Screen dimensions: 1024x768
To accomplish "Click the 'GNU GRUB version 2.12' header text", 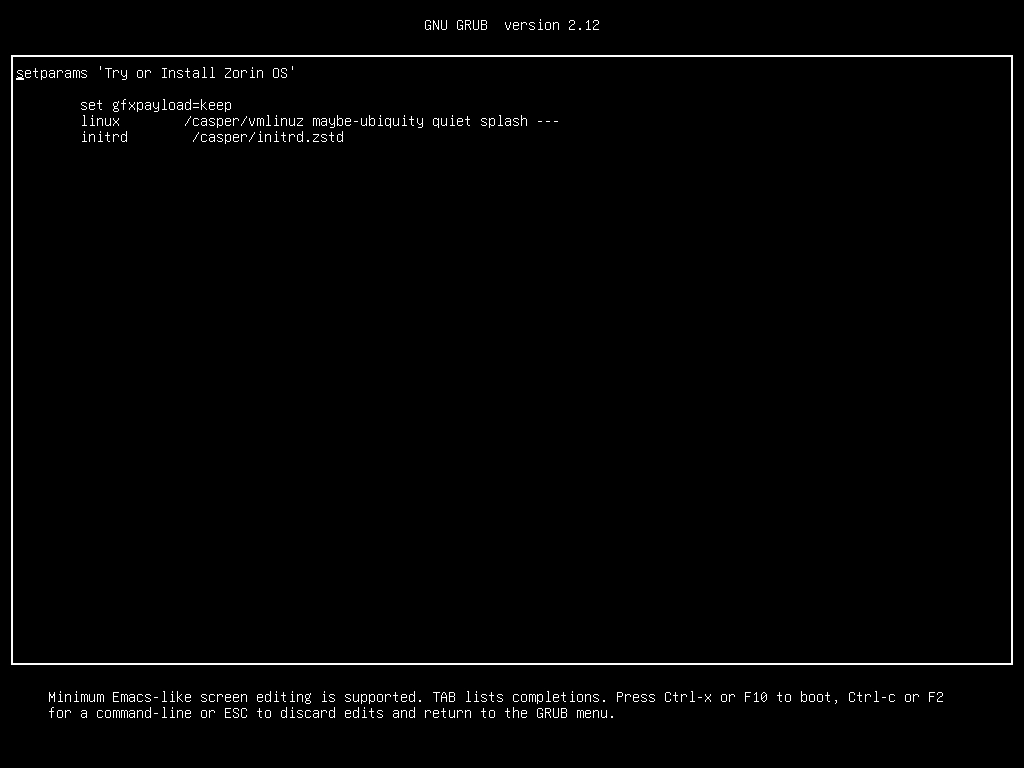I will [x=511, y=25].
